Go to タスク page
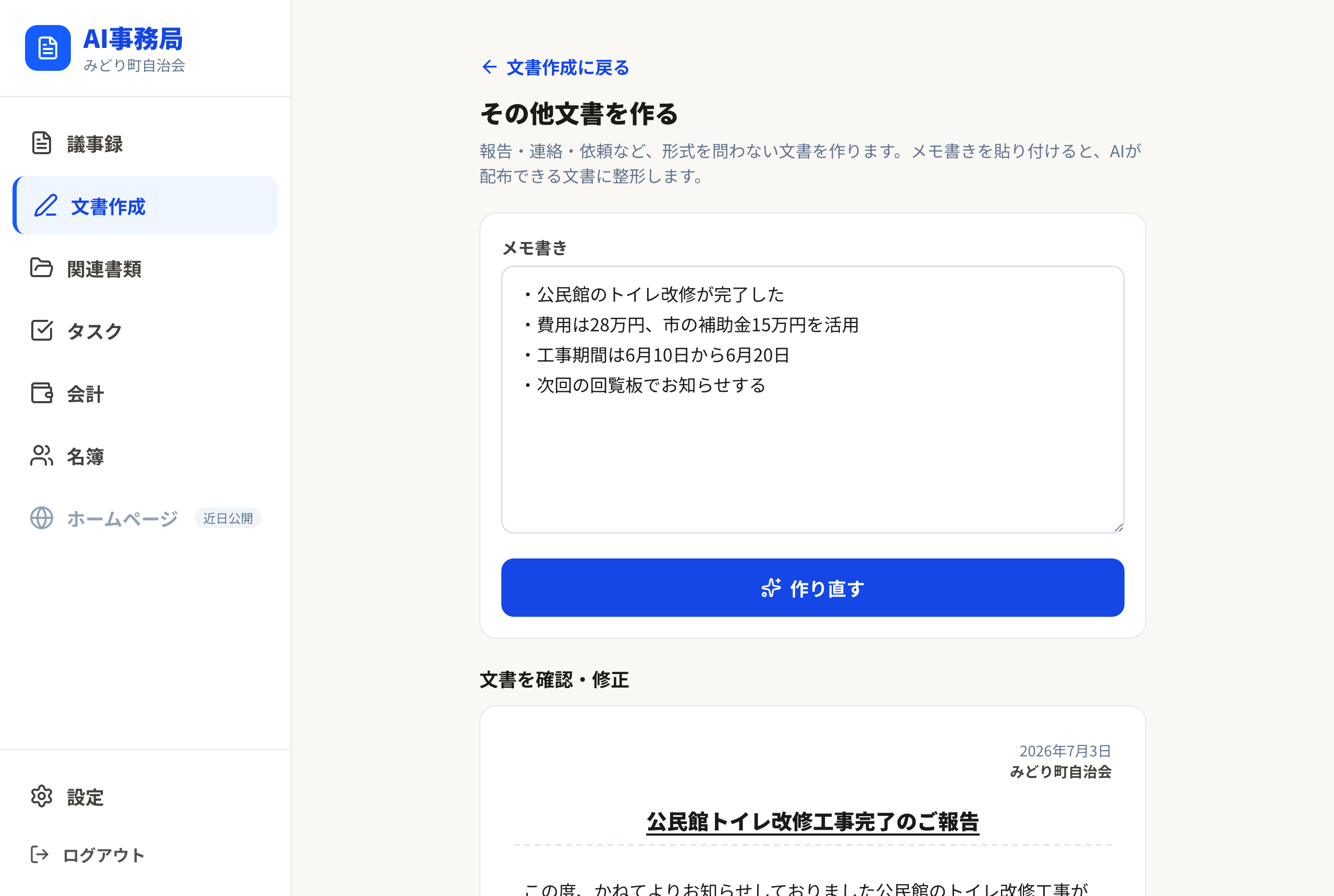 pos(145,330)
